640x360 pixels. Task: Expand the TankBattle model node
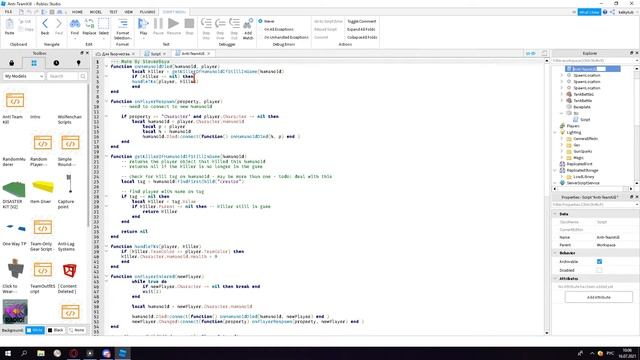pos(562,100)
